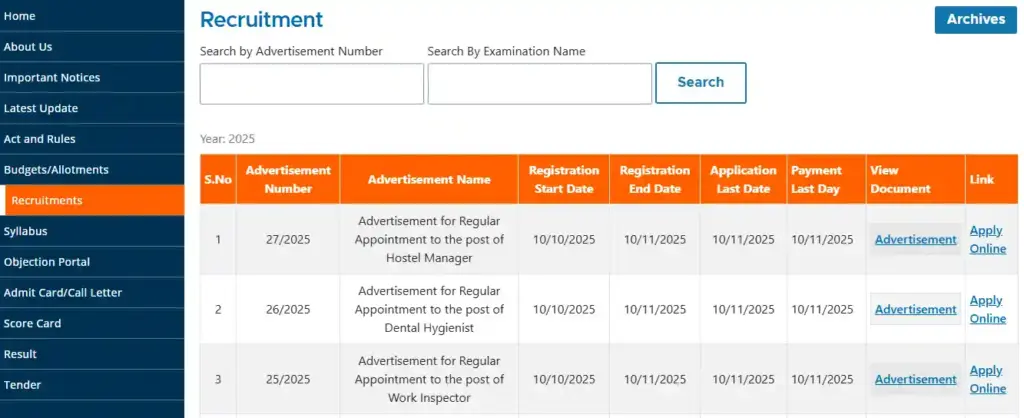Click the Archives button
Screen dimensions: 1024x418
pos(975,19)
